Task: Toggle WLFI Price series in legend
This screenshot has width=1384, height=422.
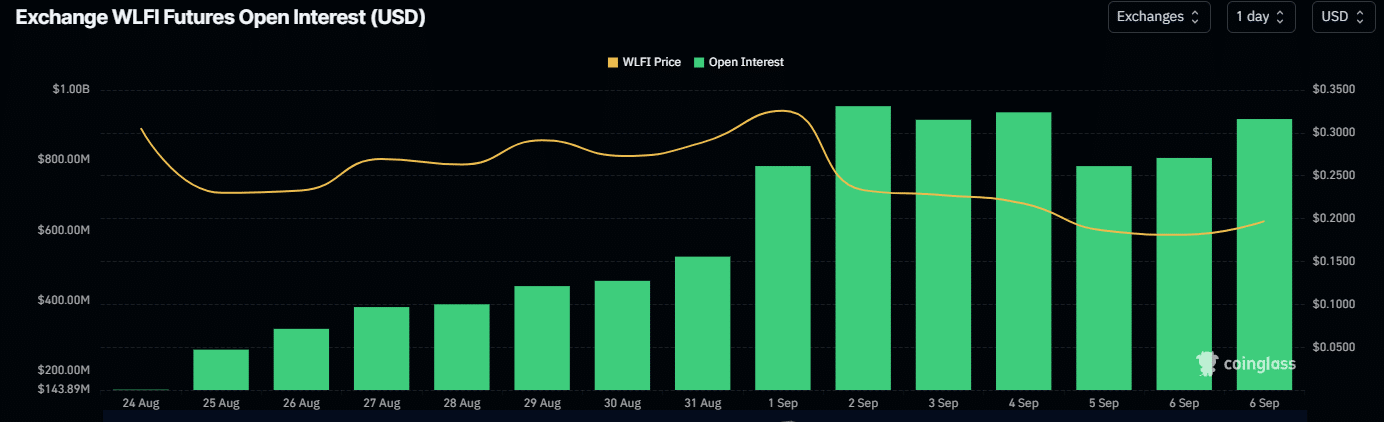Action: tap(651, 62)
